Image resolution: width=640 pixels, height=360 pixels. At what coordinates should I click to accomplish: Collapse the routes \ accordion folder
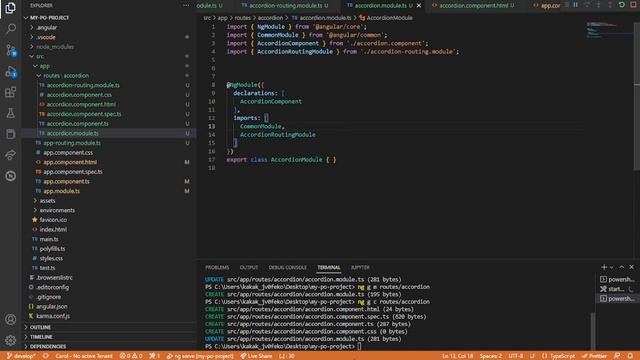[66, 76]
